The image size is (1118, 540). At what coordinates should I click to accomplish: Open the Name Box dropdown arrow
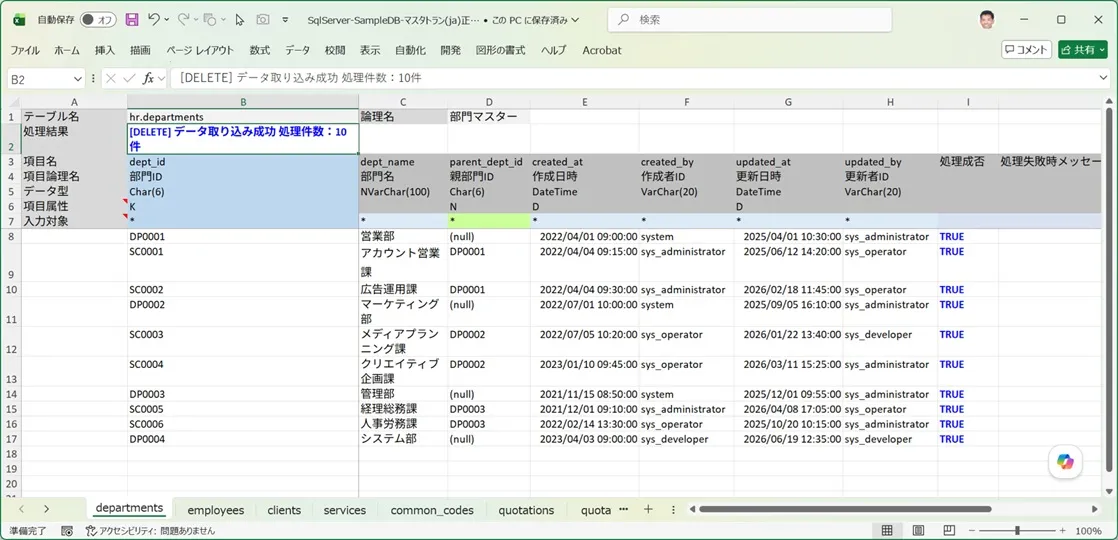(x=78, y=78)
